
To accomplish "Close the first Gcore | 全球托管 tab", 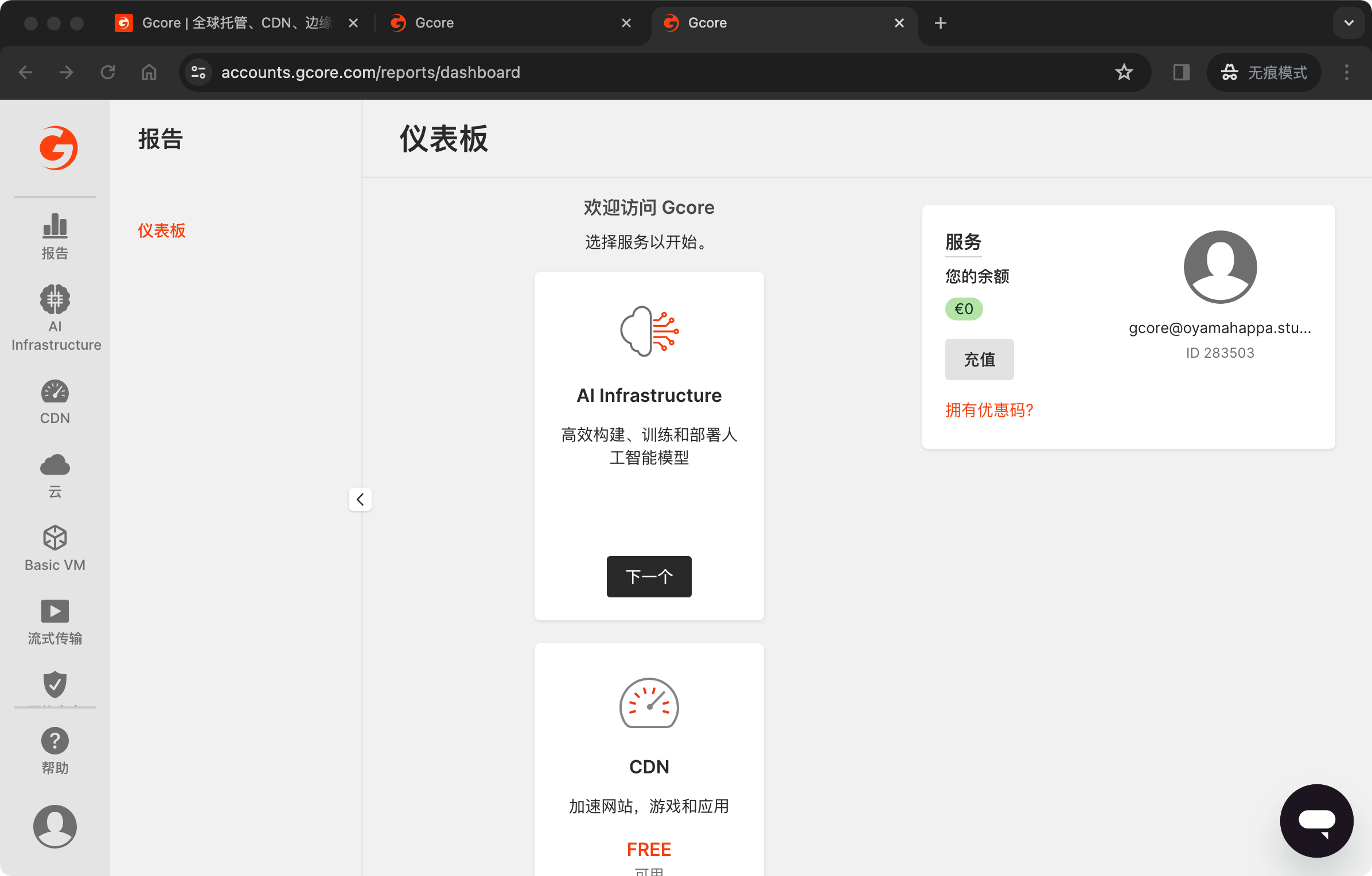I will pyautogui.click(x=353, y=23).
